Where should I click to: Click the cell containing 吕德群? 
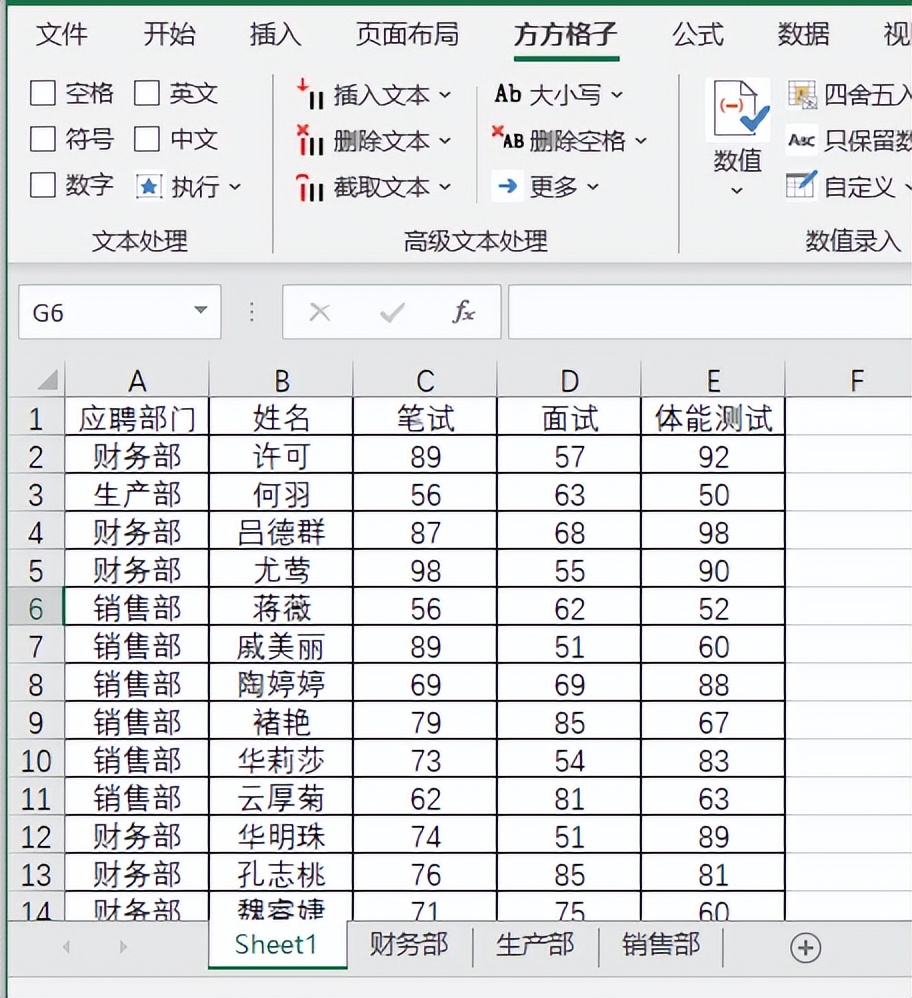pyautogui.click(x=281, y=531)
